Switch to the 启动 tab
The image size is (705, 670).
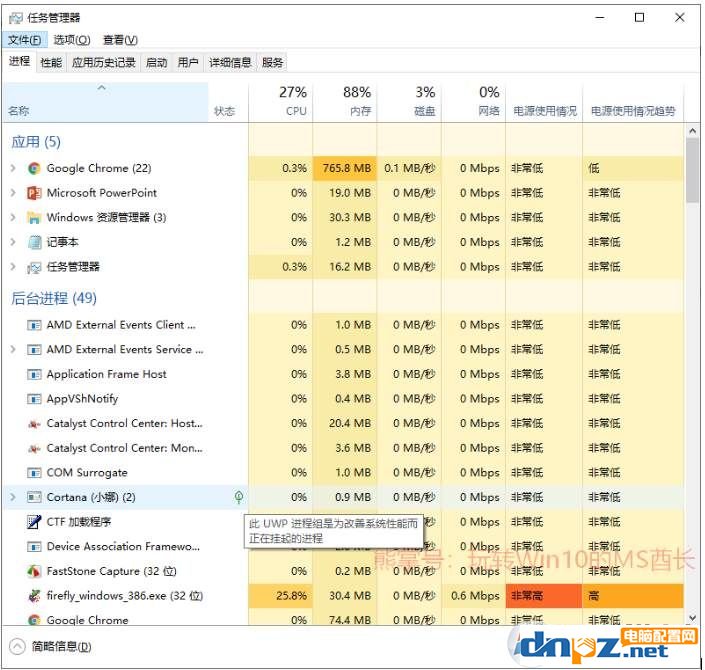click(156, 63)
